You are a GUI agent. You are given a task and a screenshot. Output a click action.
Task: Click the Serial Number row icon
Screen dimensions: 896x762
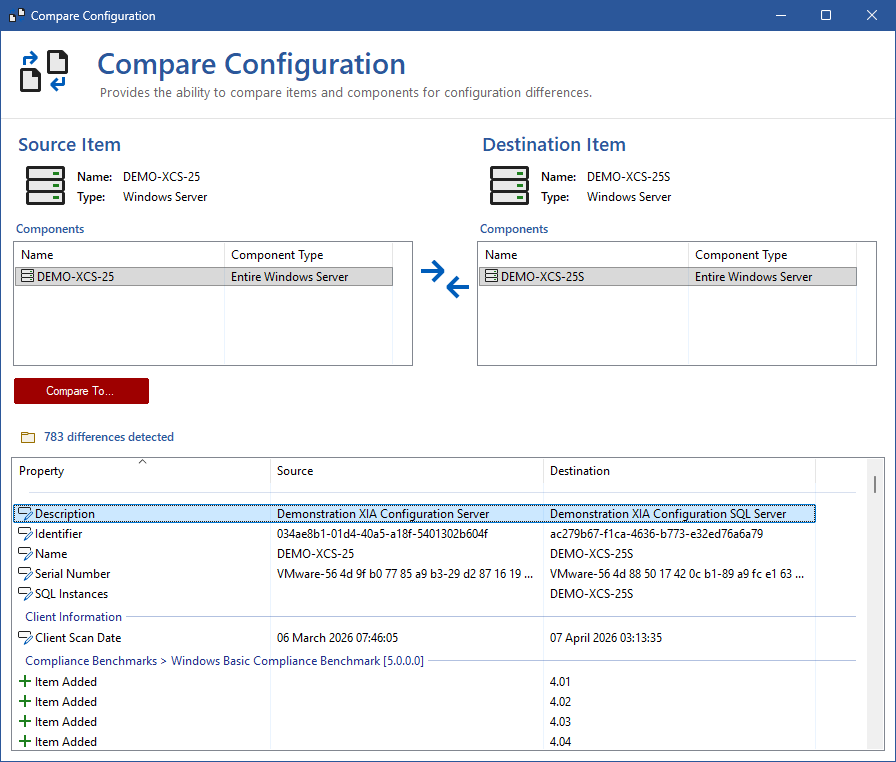(x=26, y=574)
